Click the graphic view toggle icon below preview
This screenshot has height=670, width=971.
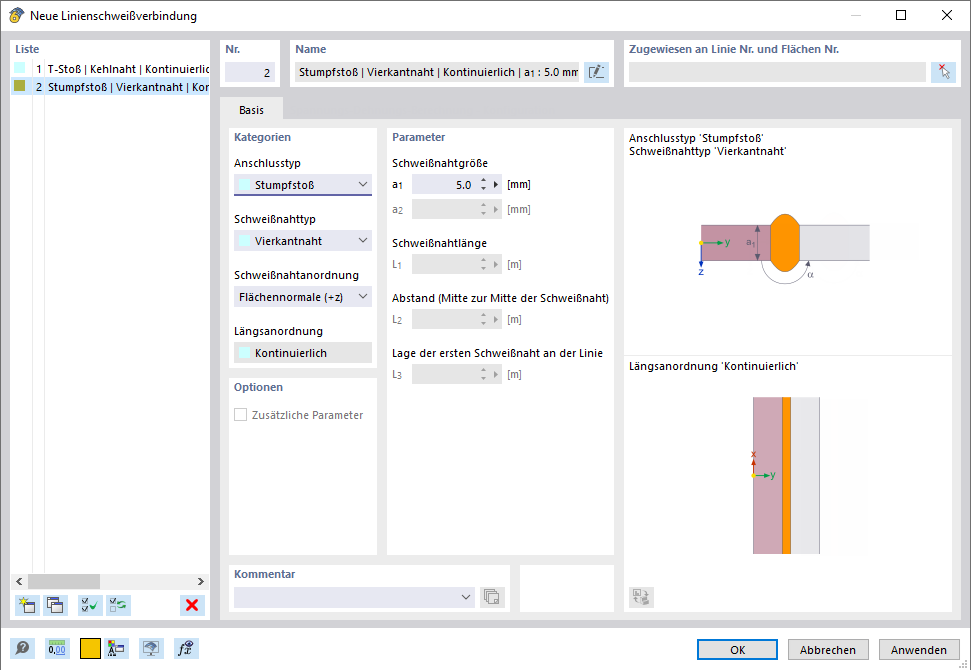642,597
